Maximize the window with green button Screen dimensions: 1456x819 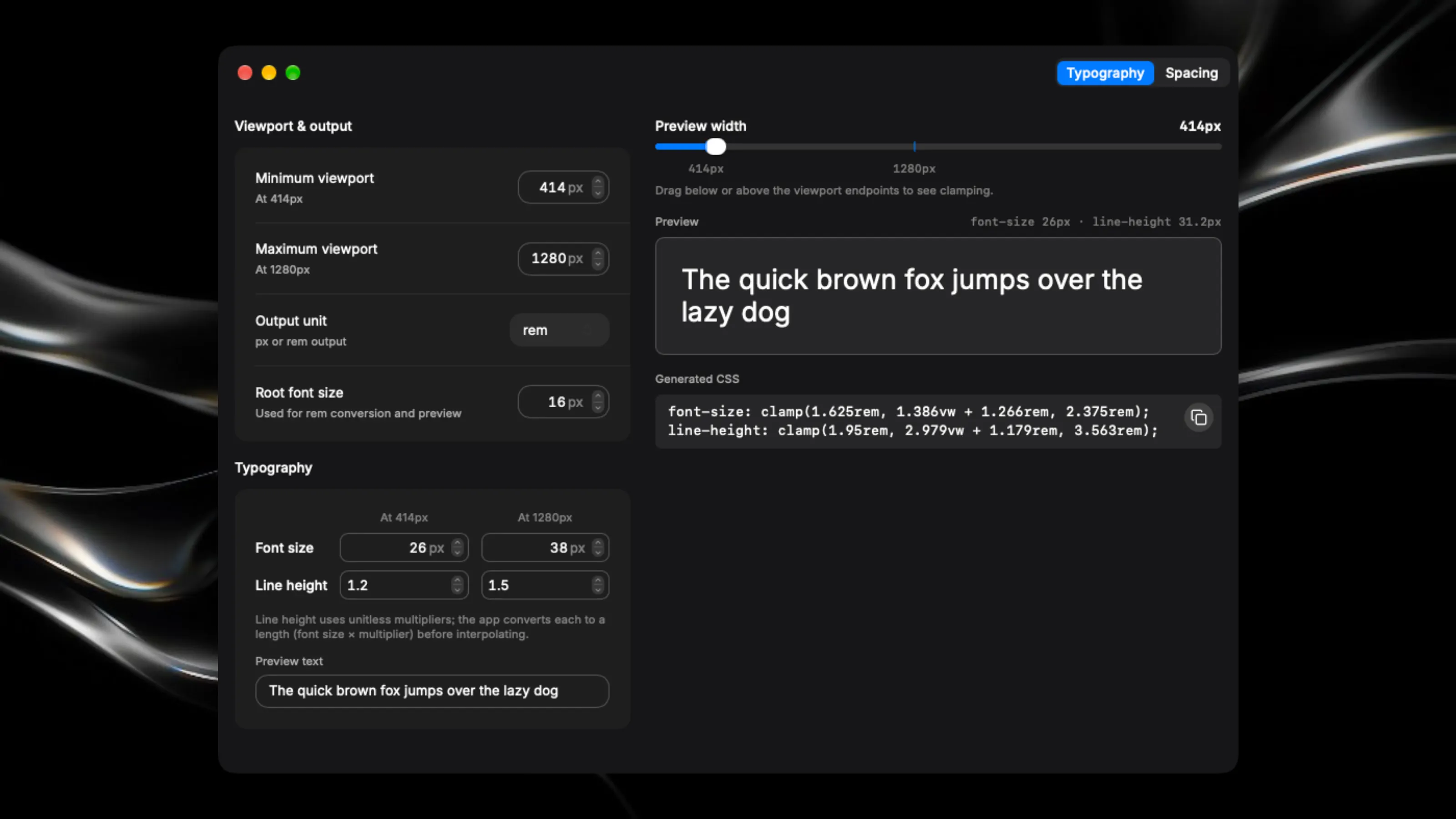[x=293, y=73]
